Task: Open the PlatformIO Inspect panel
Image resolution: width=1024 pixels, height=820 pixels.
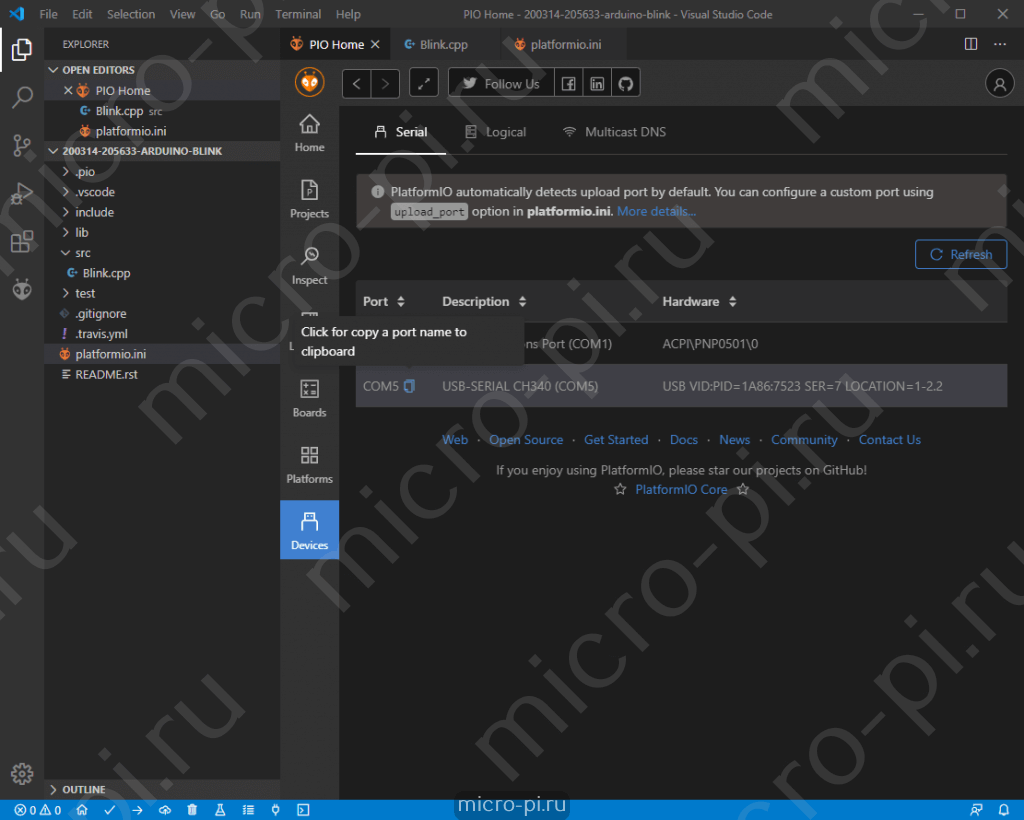Action: coord(309,262)
